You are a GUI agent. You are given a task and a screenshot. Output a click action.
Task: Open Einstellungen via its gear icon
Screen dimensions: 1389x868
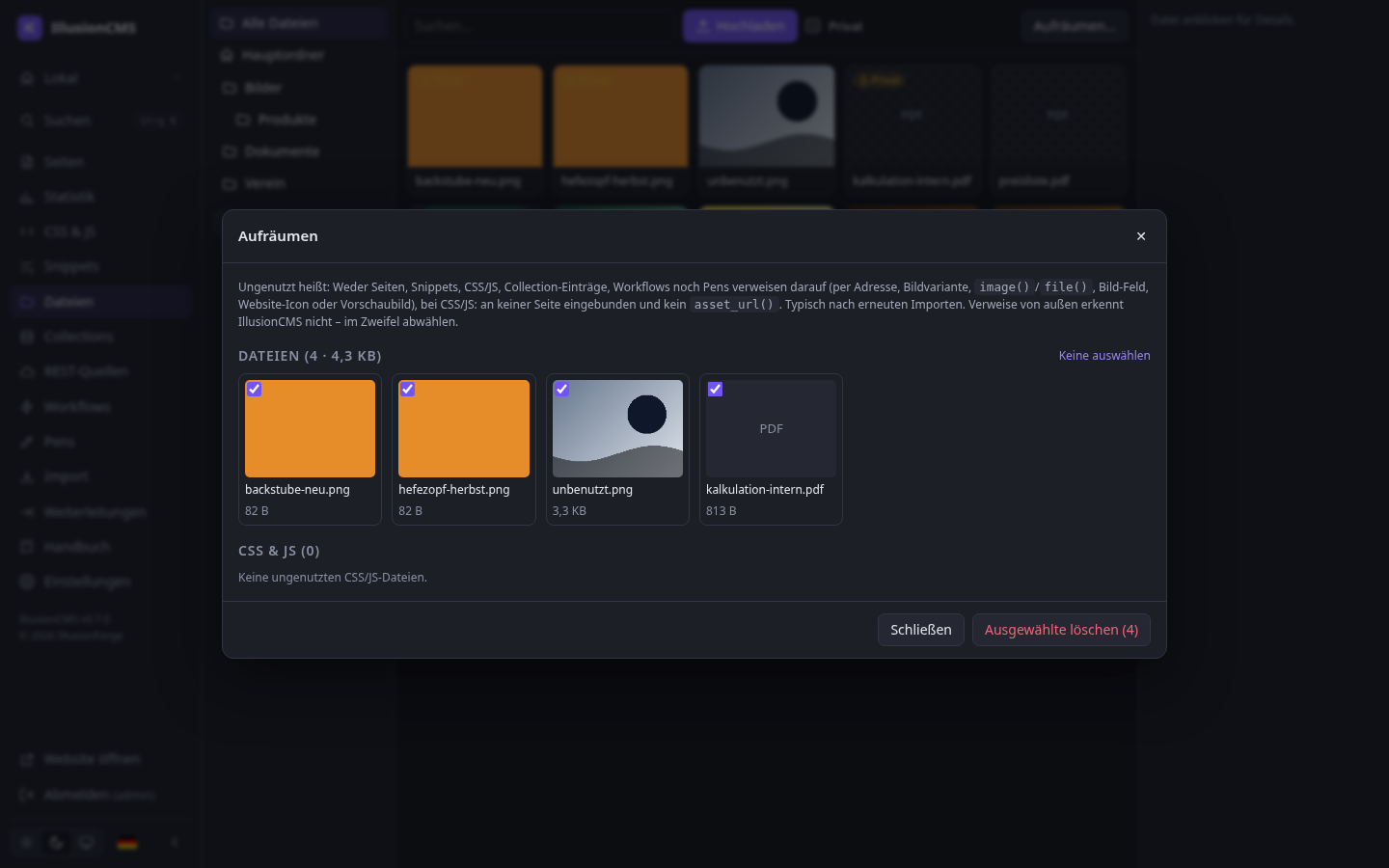(x=27, y=582)
